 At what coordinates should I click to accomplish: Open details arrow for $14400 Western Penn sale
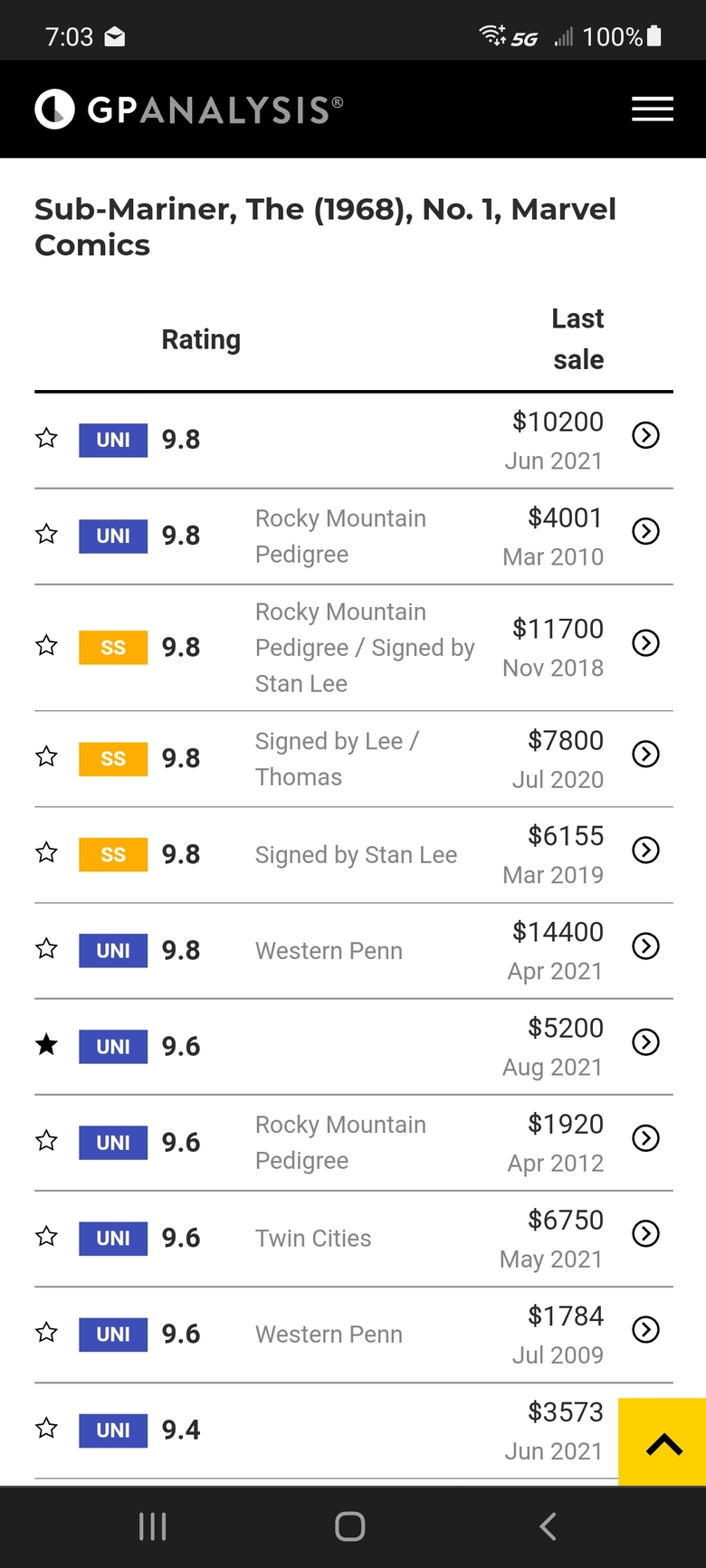click(645, 946)
